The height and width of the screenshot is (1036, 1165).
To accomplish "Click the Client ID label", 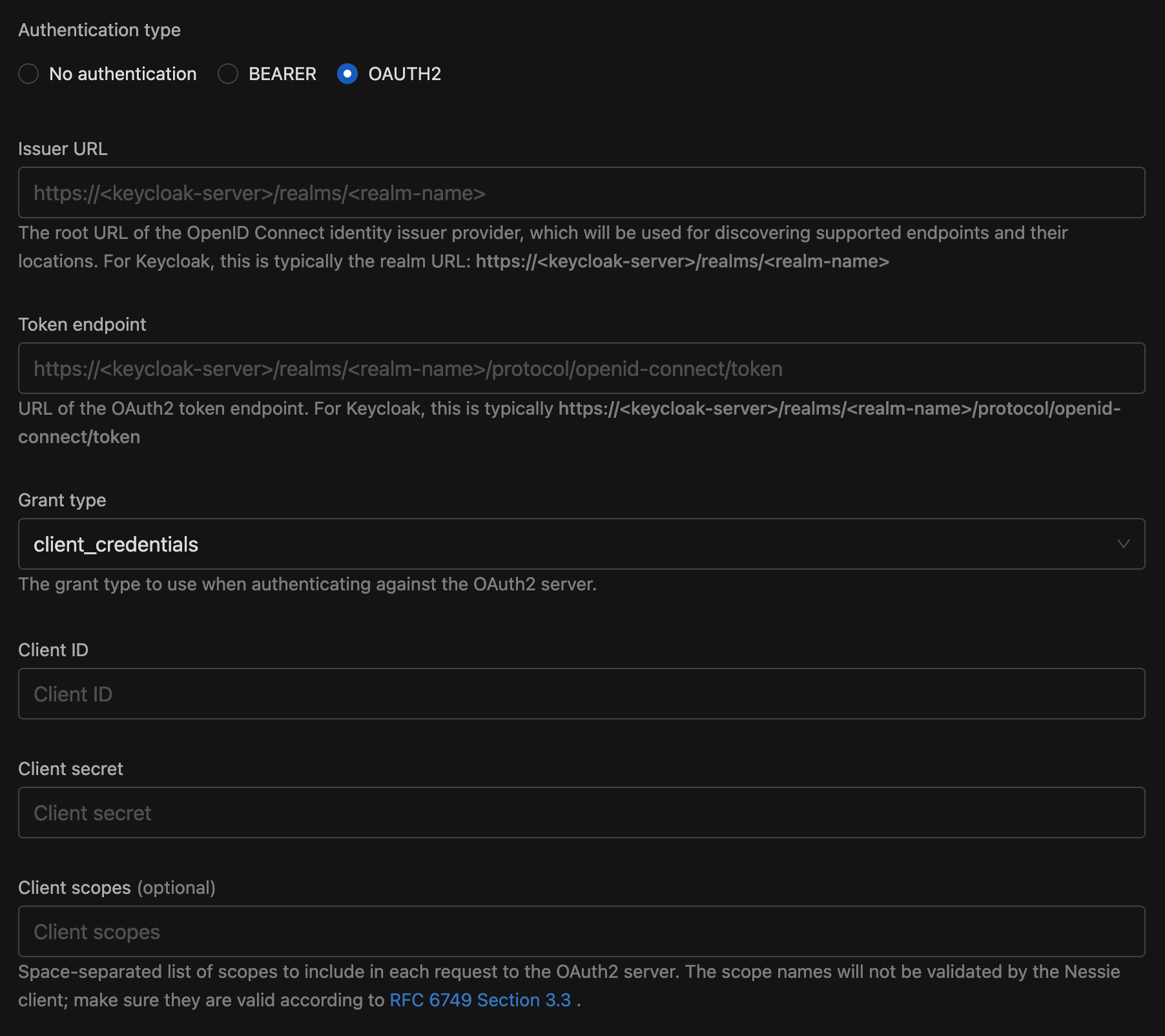I will point(53,650).
